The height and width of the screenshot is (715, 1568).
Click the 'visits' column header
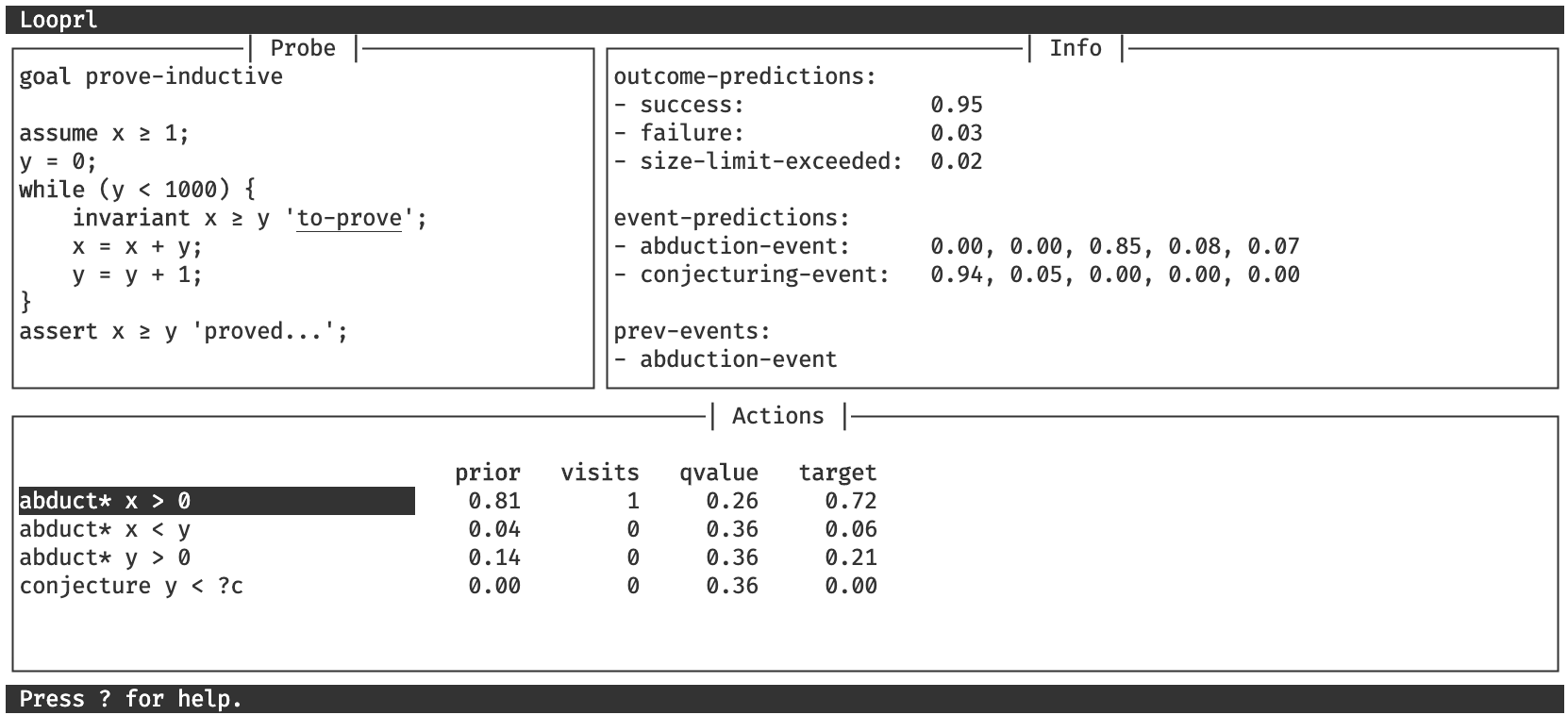coord(599,473)
